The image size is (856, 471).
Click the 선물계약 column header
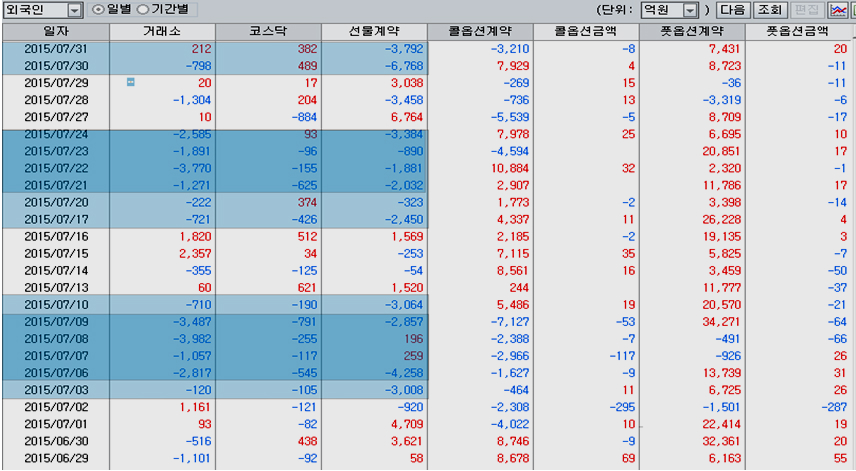pyautogui.click(x=374, y=31)
